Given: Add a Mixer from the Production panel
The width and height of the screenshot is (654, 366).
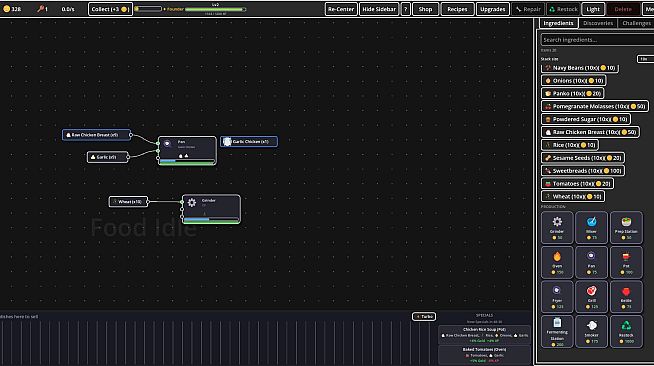Looking at the screenshot, I should [591, 227].
